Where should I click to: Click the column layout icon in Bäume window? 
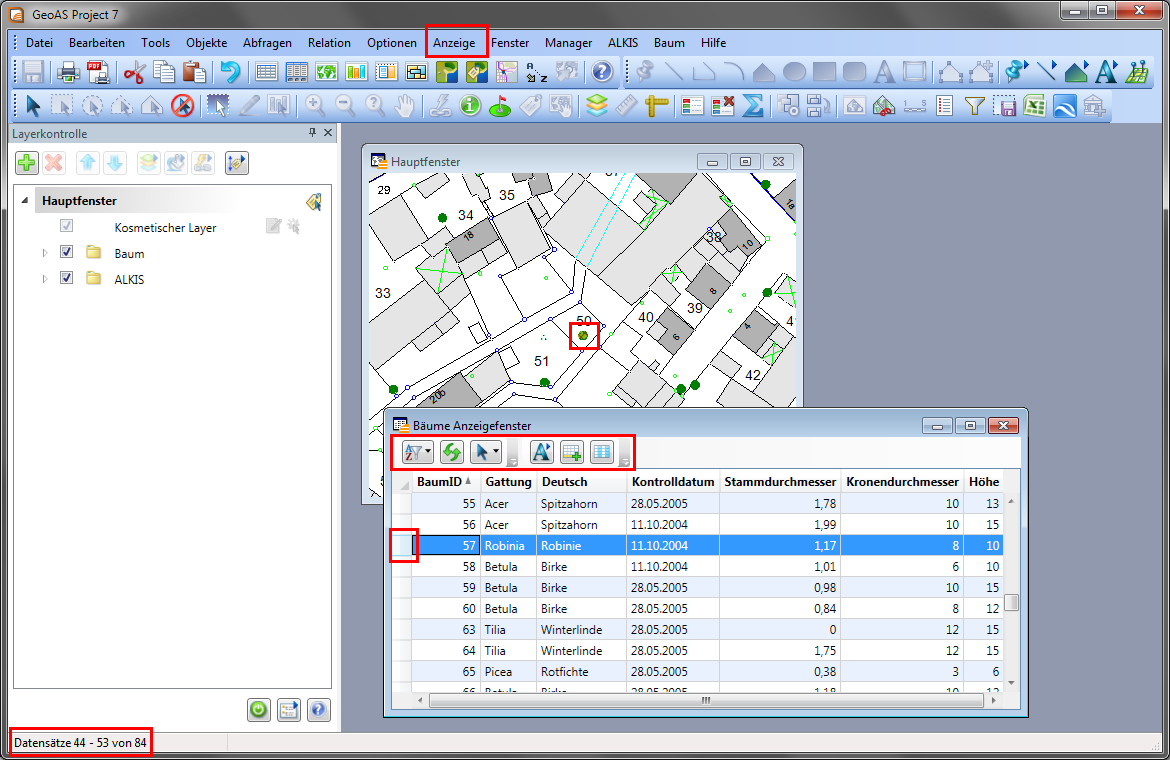pyautogui.click(x=601, y=452)
